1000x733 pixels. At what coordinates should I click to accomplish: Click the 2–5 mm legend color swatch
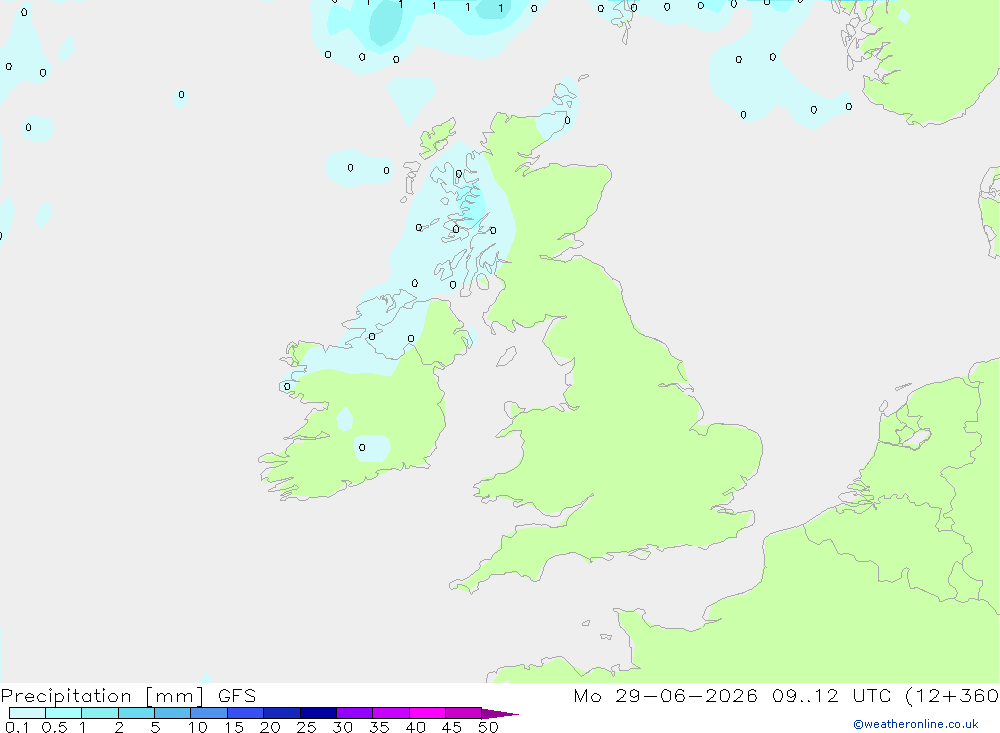tap(136, 713)
